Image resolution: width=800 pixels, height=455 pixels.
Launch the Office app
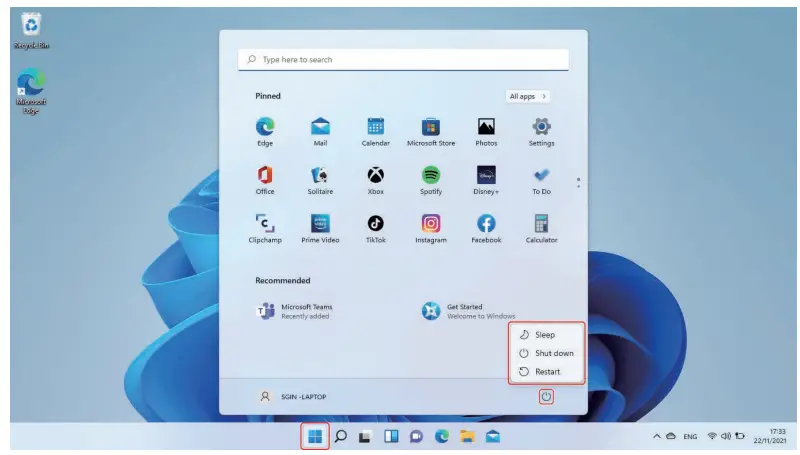[265, 180]
